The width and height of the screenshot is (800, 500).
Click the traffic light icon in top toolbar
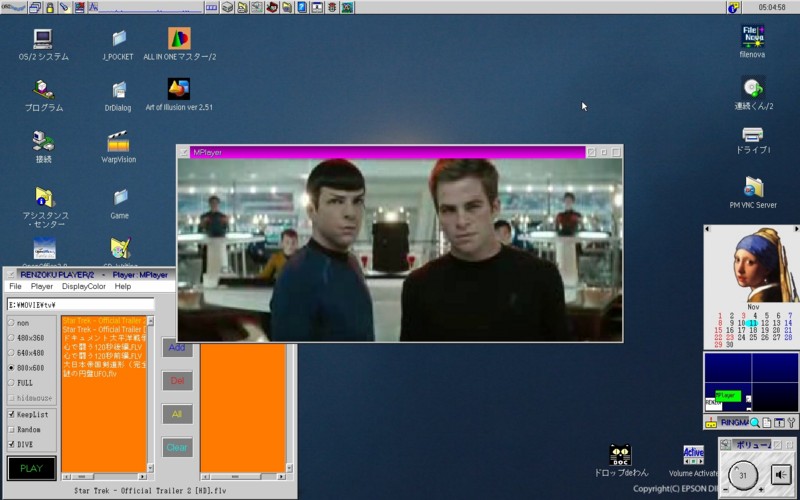(333, 7)
